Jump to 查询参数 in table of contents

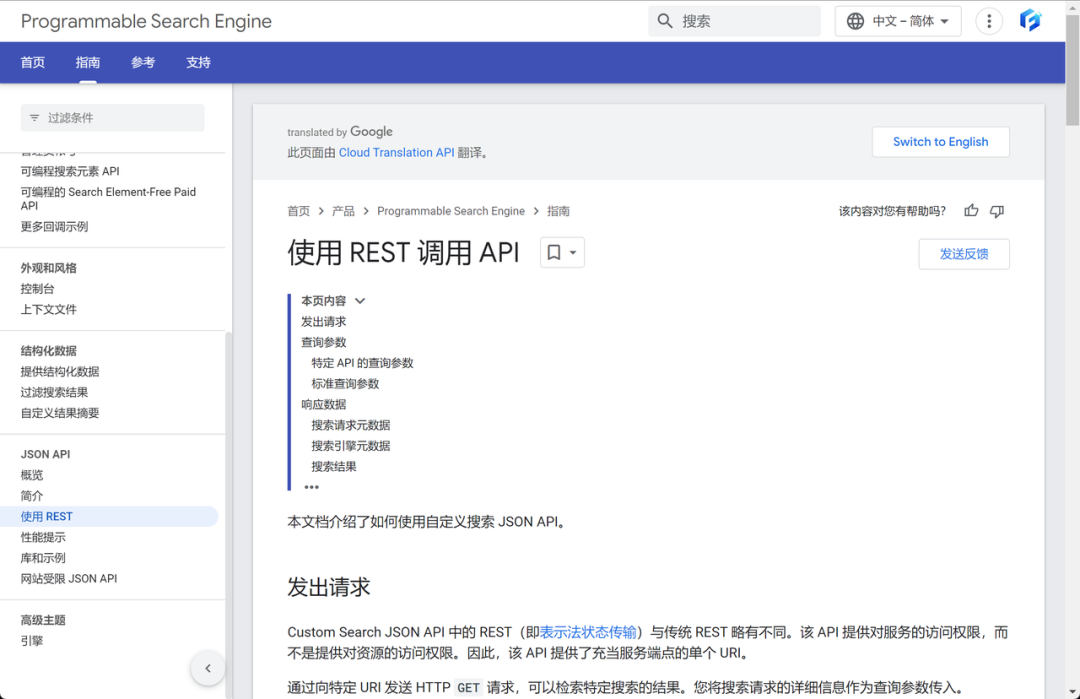tap(323, 342)
